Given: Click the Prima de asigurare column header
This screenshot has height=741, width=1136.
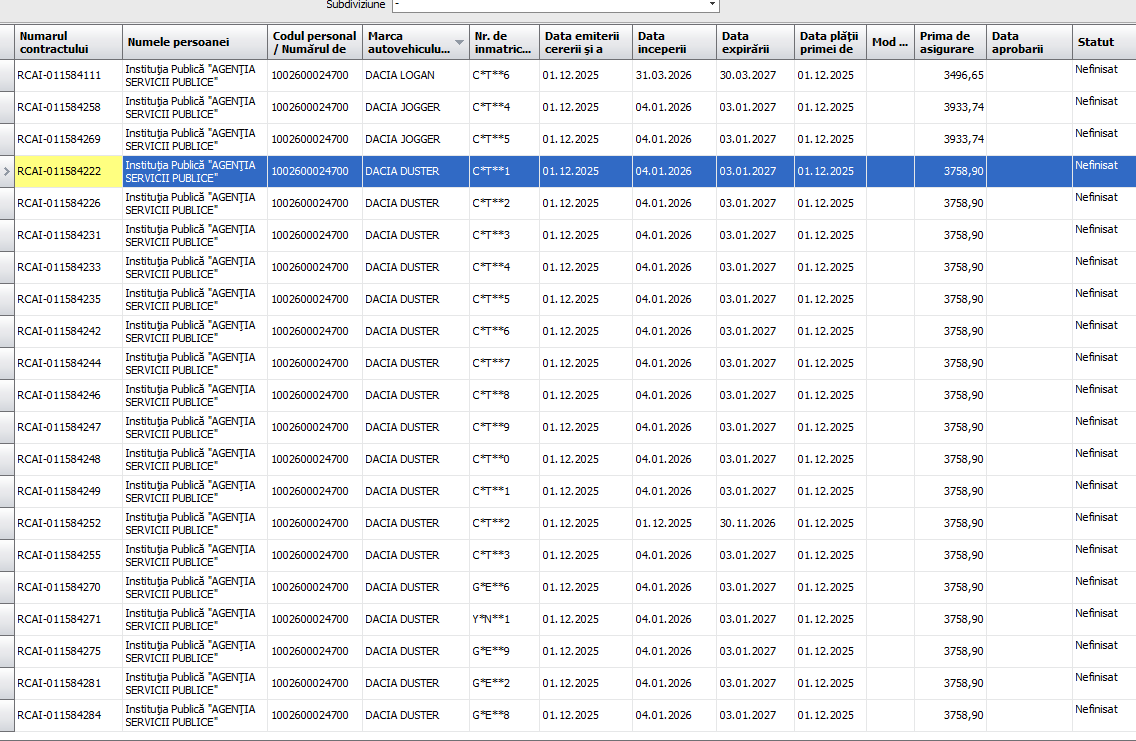Looking at the screenshot, I should click(949, 42).
